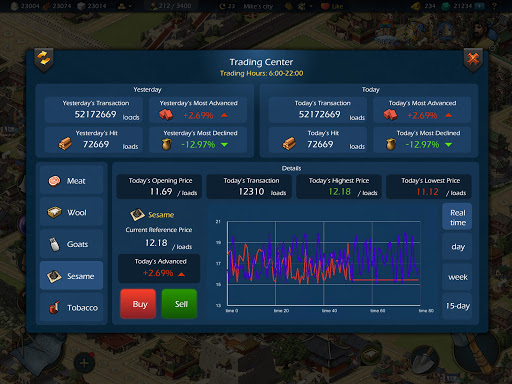Switch chart to week view
This screenshot has height=384, width=512.
457,277
